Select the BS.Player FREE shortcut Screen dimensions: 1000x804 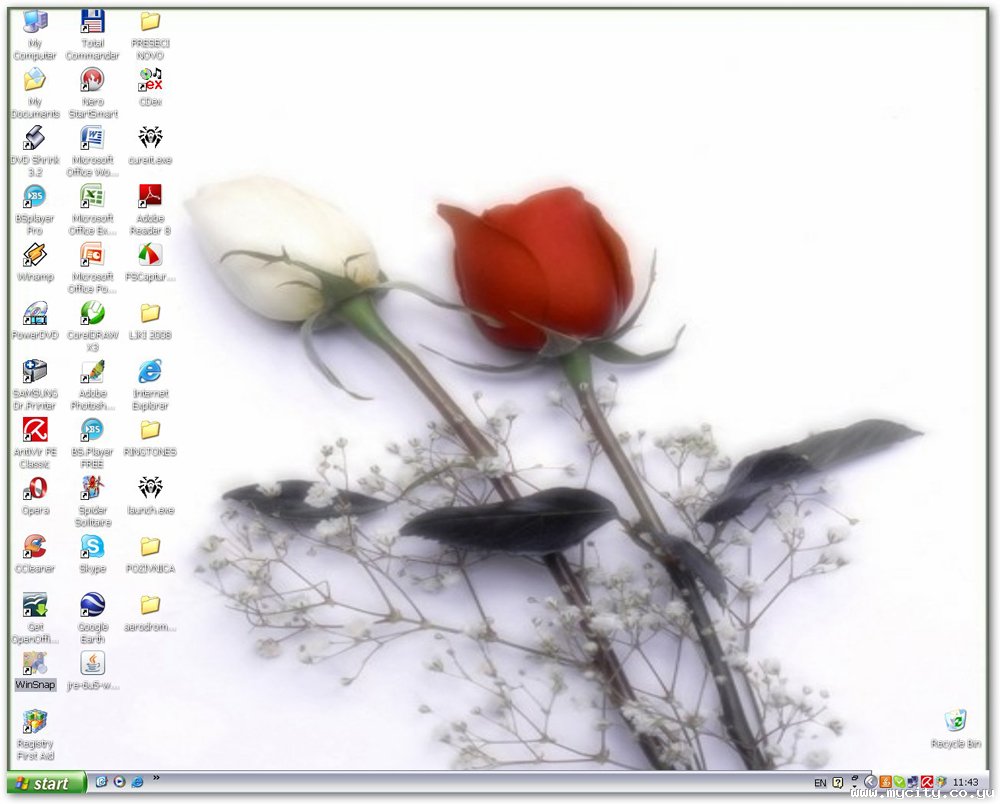(x=92, y=444)
